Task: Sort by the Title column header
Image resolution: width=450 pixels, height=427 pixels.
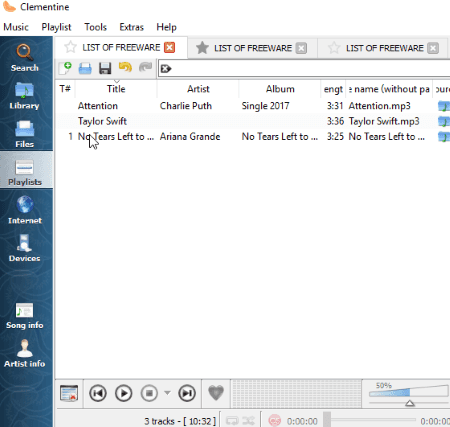Action: click(x=116, y=89)
